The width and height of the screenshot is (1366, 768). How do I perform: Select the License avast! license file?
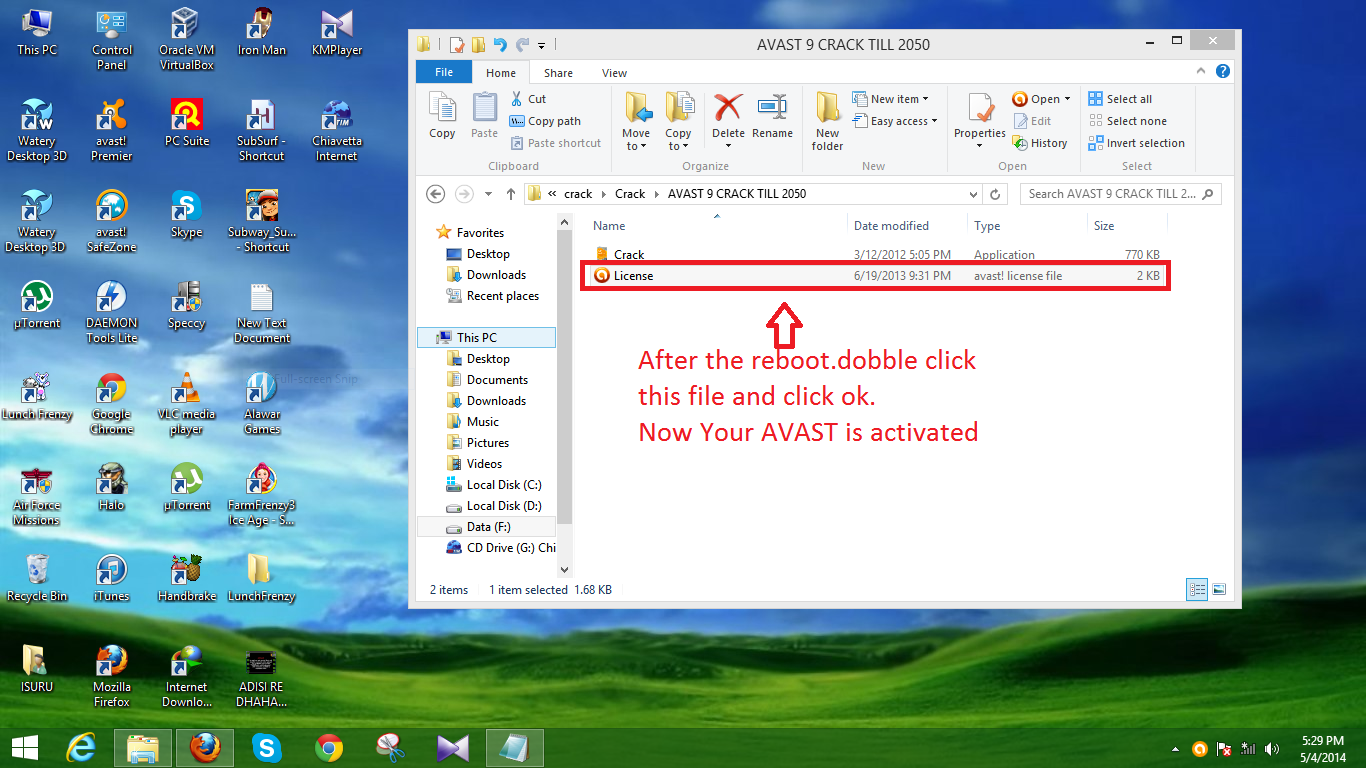(877, 276)
